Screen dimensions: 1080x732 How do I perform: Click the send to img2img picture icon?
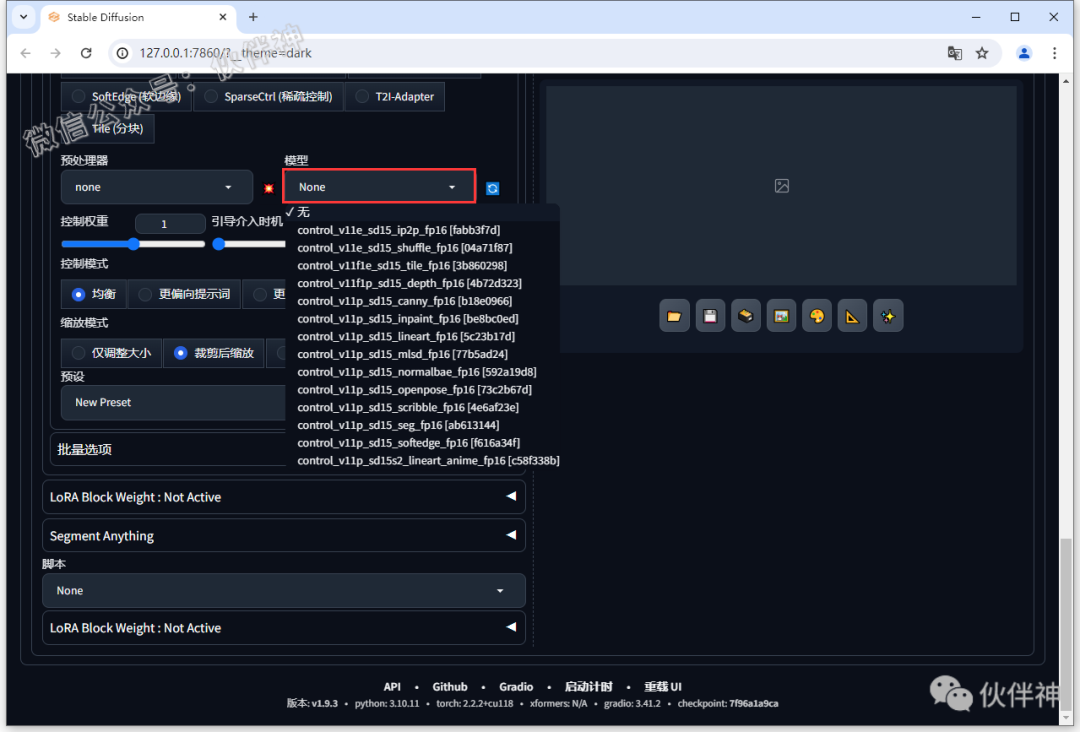click(781, 315)
